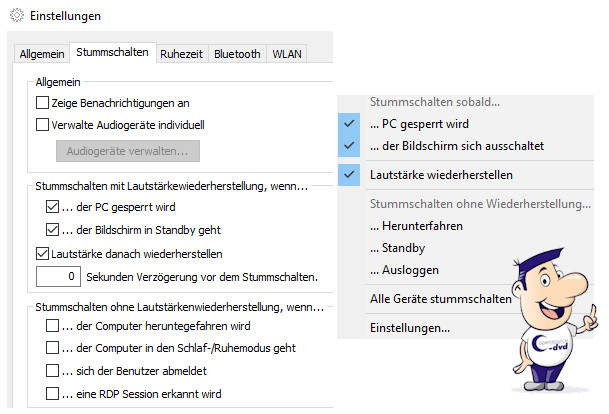609x414 pixels.
Task: Disable Lautstärke danach wiederherstellen checkbox
Action: coord(42,254)
